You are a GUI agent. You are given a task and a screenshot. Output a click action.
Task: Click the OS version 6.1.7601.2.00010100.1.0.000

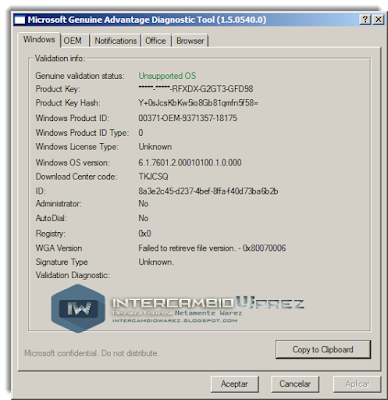pos(190,163)
